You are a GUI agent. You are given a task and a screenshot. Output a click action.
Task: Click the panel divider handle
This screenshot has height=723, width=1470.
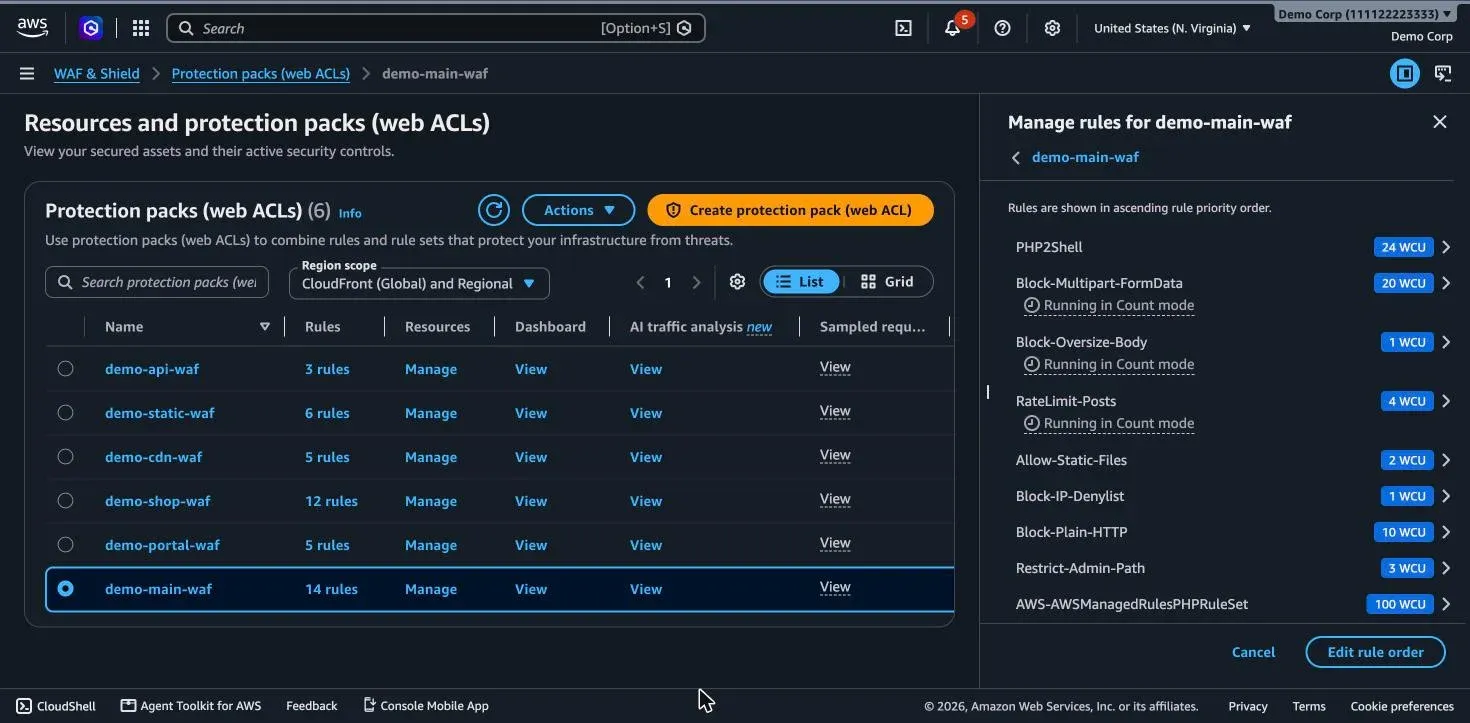click(x=987, y=392)
